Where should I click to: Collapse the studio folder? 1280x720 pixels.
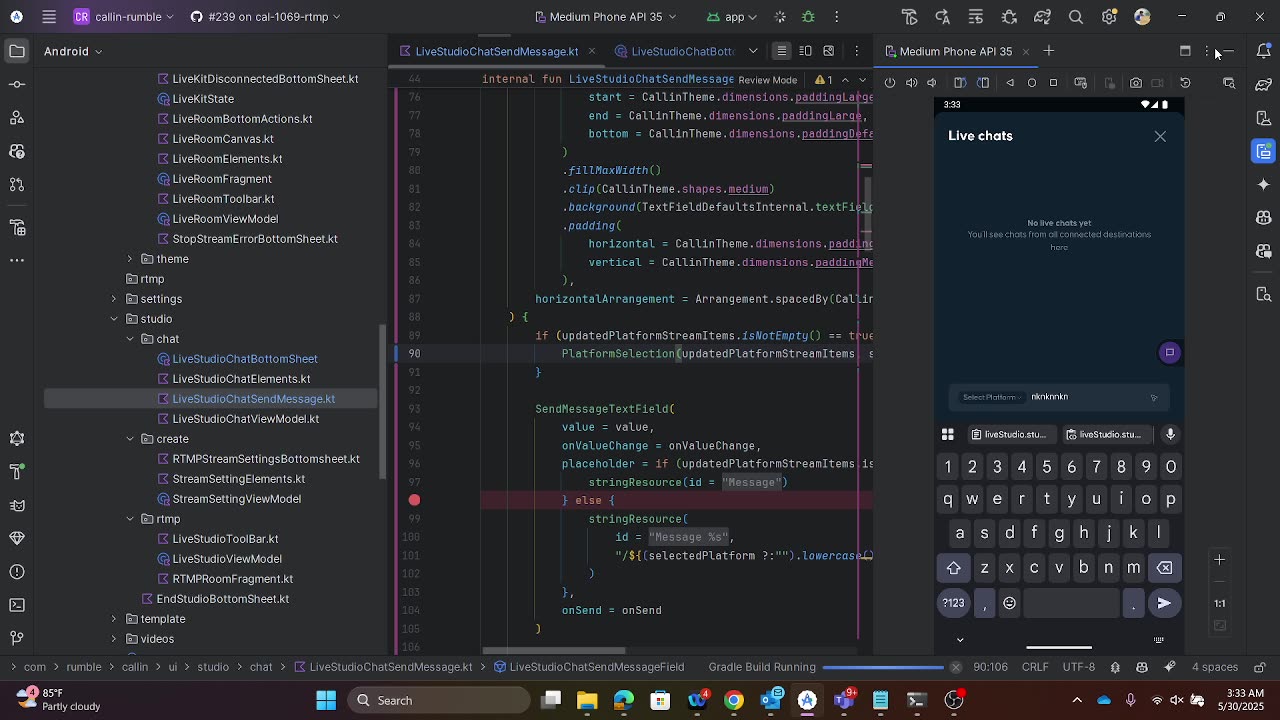tap(114, 319)
